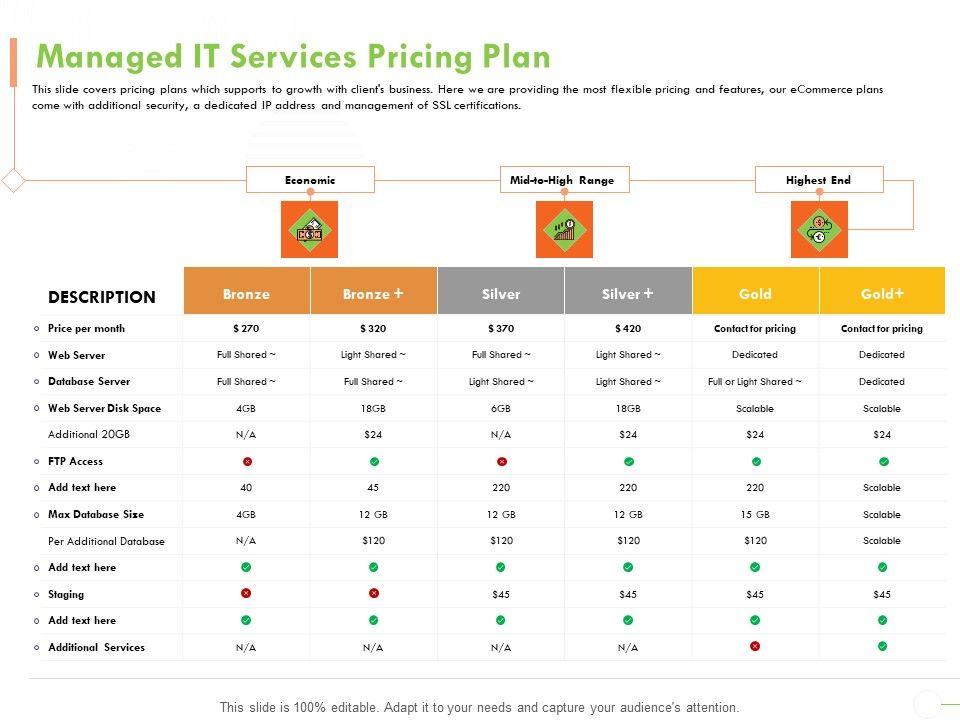Click the red cross for Bronze FTP Access
960x720 pixels.
[x=247, y=462]
